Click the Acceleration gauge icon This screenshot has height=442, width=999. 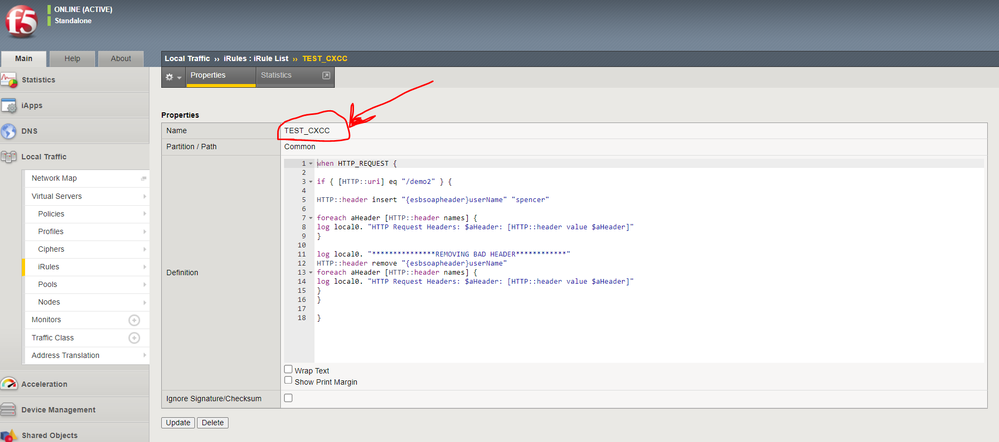[x=10, y=384]
